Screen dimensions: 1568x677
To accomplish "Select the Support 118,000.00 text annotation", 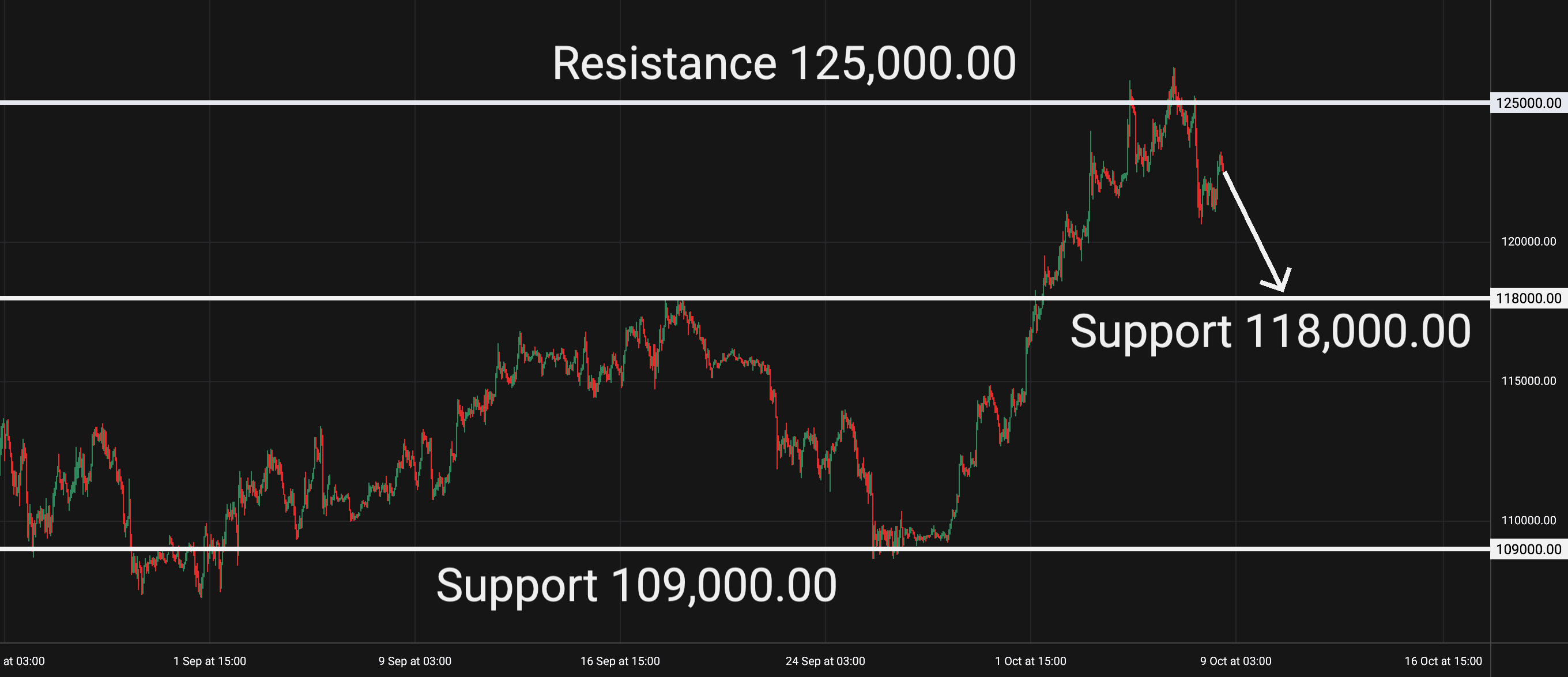I will coord(1271,332).
